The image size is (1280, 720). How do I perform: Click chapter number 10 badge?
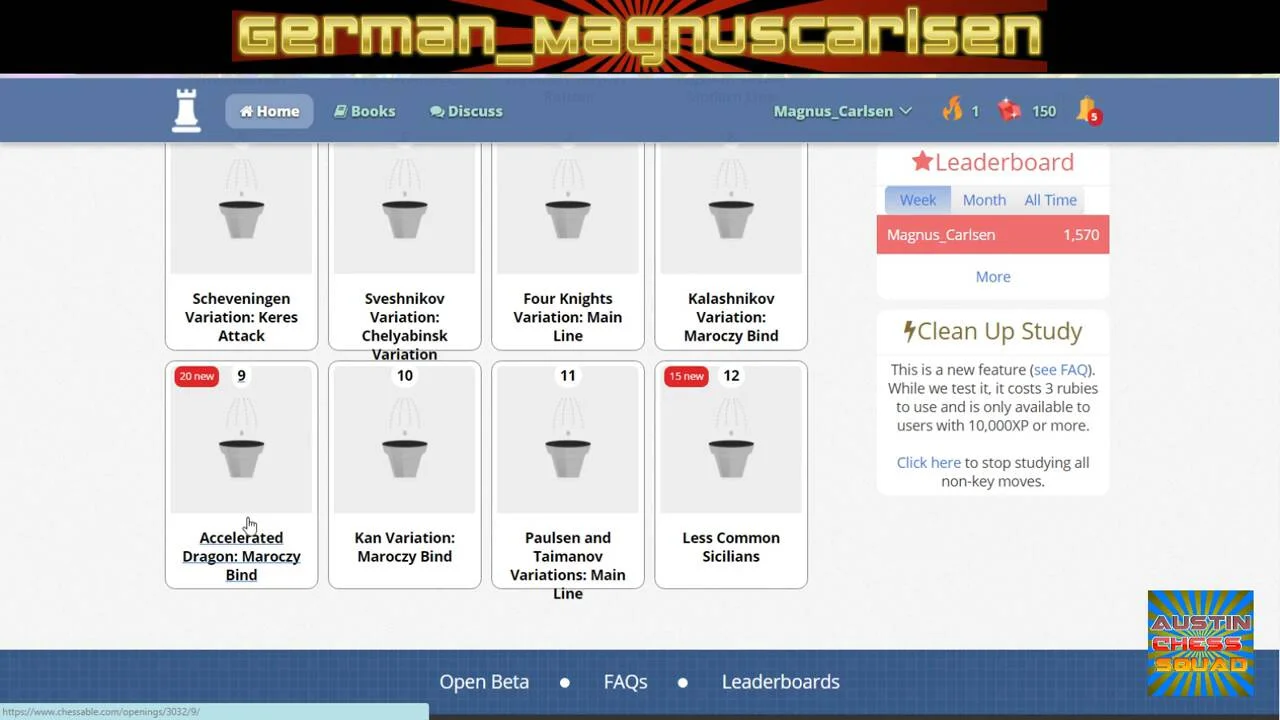404,376
